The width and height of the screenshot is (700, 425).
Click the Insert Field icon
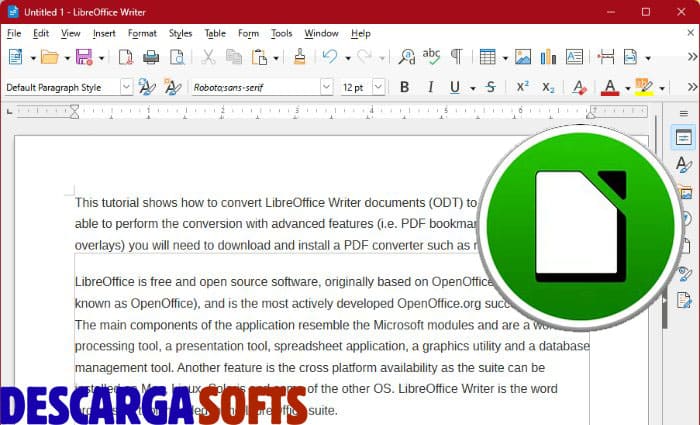[630, 57]
